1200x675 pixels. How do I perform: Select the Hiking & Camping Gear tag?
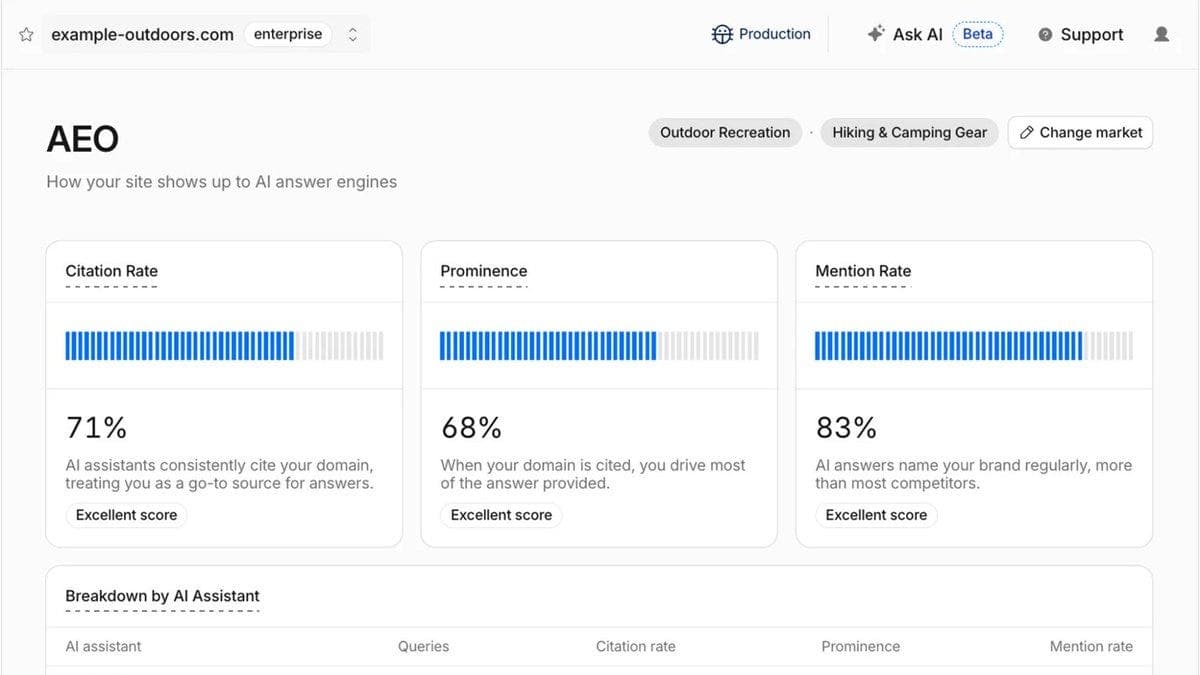[909, 132]
